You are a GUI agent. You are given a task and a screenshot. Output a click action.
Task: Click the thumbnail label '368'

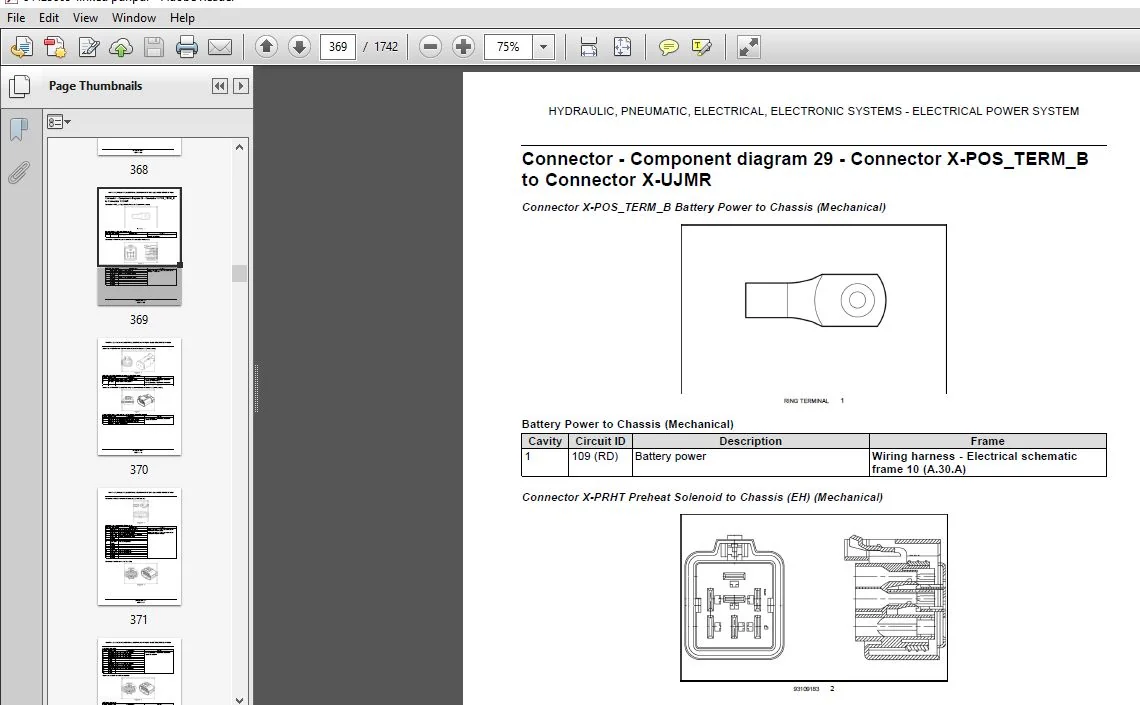[x=139, y=169]
